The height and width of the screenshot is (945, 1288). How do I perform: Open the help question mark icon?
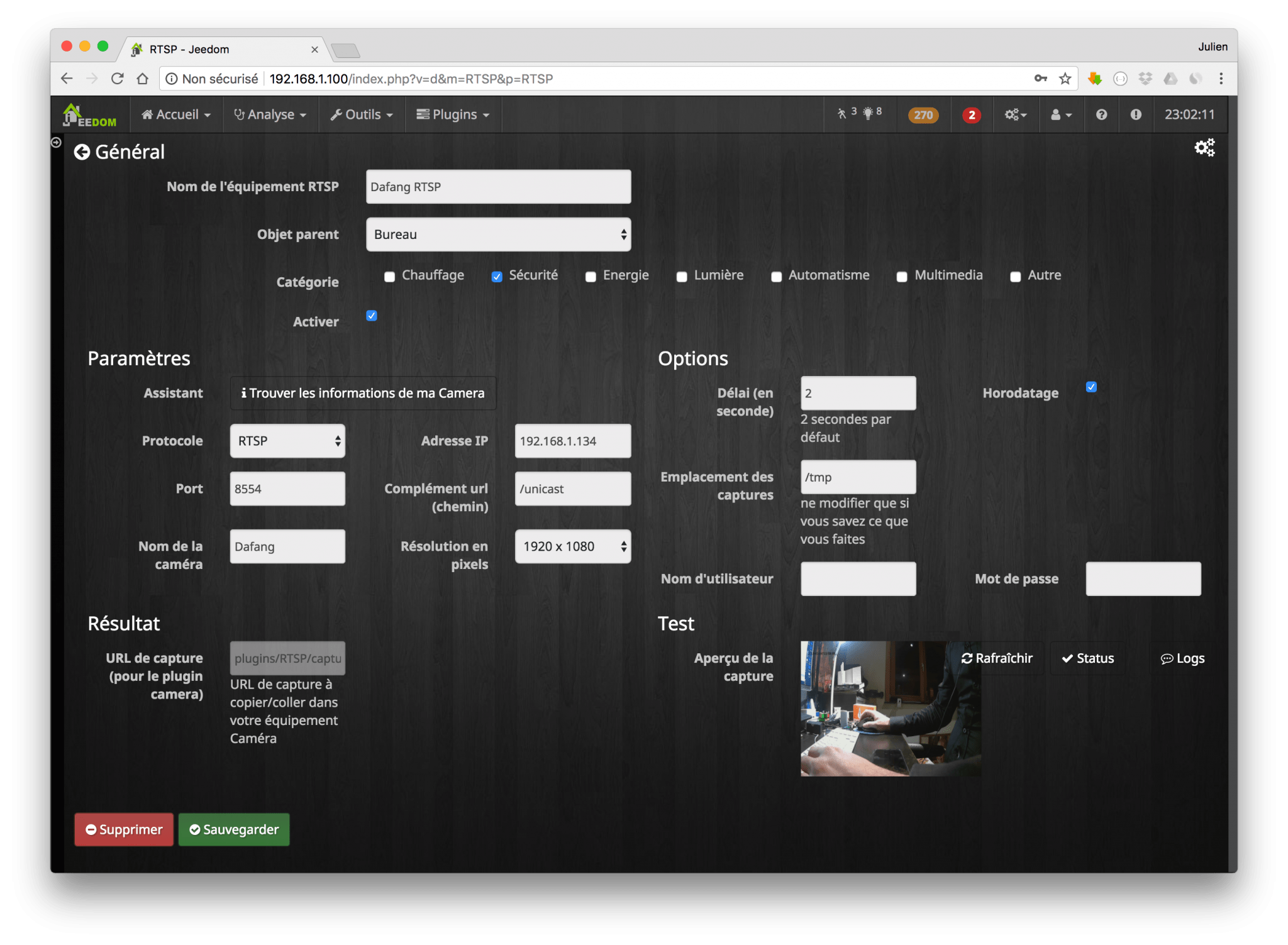point(1101,114)
